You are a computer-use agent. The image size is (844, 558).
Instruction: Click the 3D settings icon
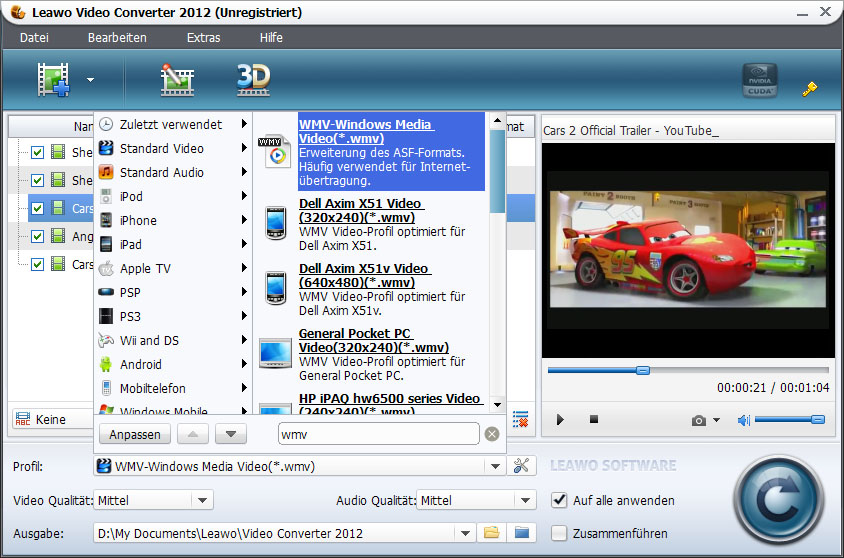click(x=253, y=80)
